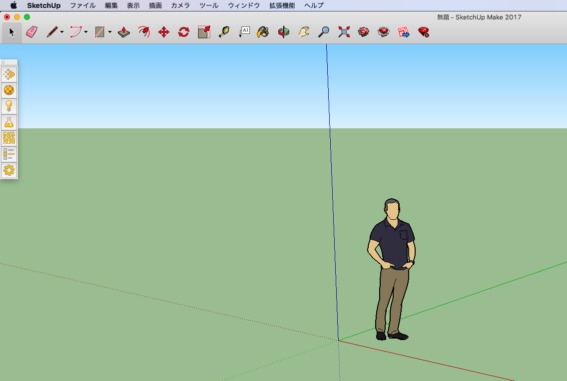The image size is (567, 381).
Task: Pick the pink Eraser tool
Action: (x=31, y=32)
